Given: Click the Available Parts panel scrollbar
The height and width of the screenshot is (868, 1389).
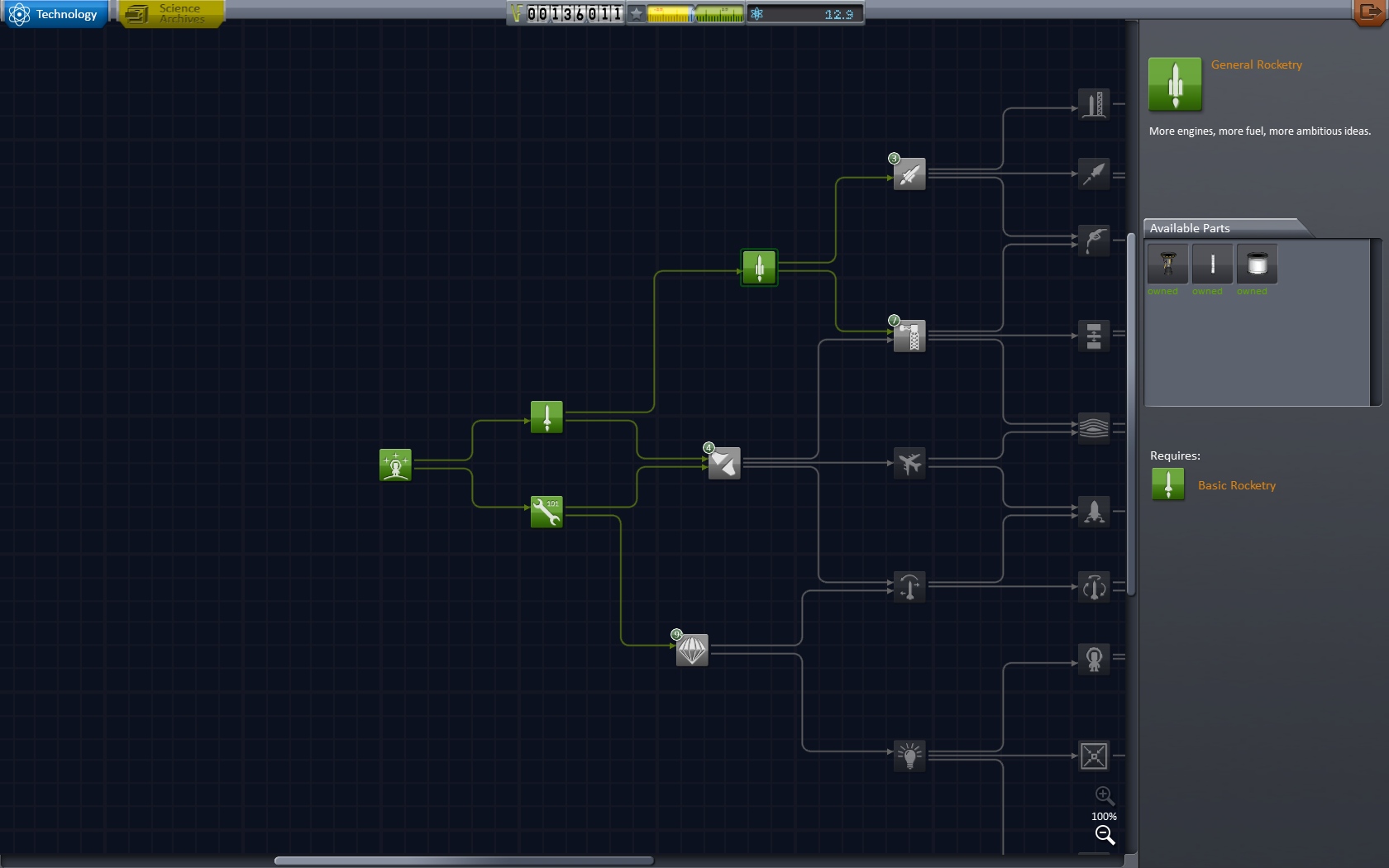Looking at the screenshot, I should tap(1376, 322).
